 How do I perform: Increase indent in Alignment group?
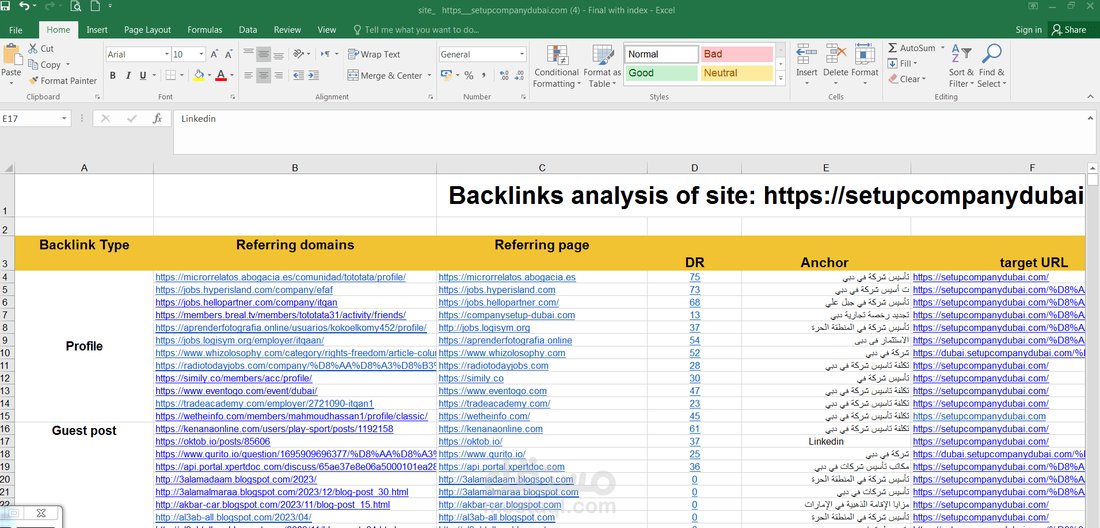[x=314, y=75]
